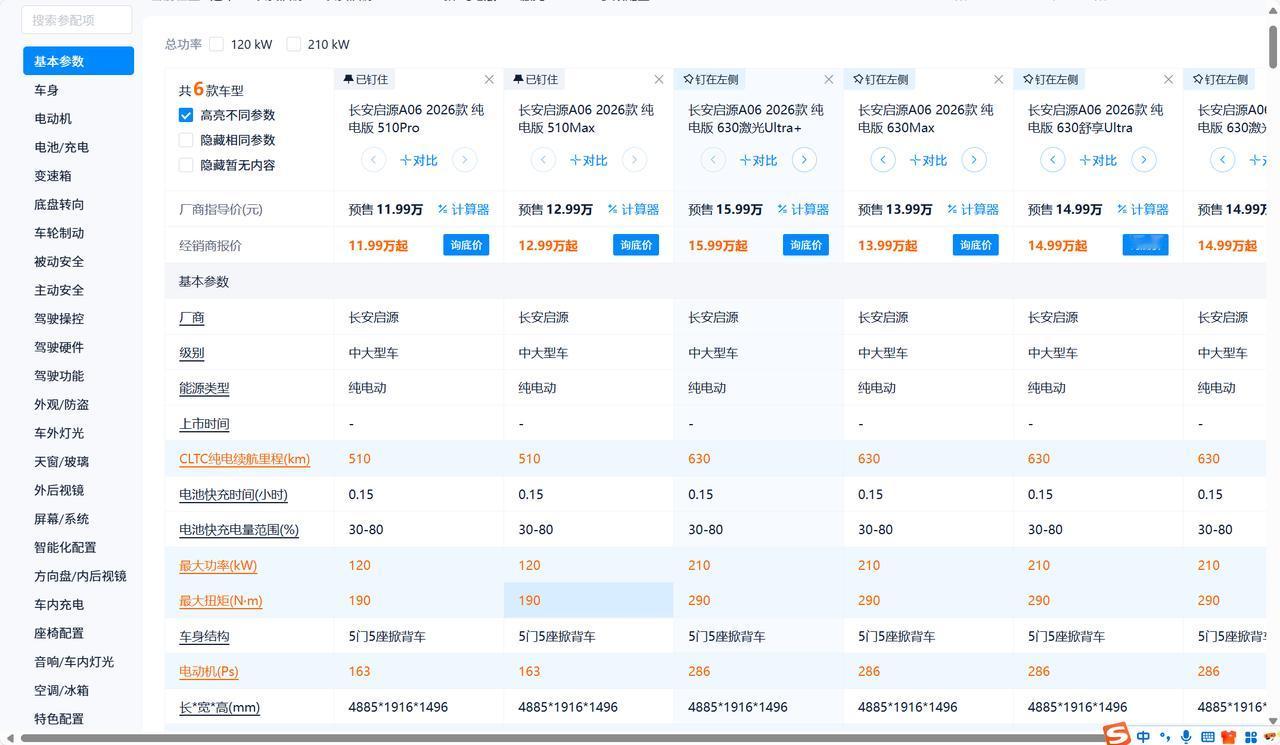Open the 电池快充时间(小时) parameter link
This screenshot has width=1280, height=745.
point(233,494)
